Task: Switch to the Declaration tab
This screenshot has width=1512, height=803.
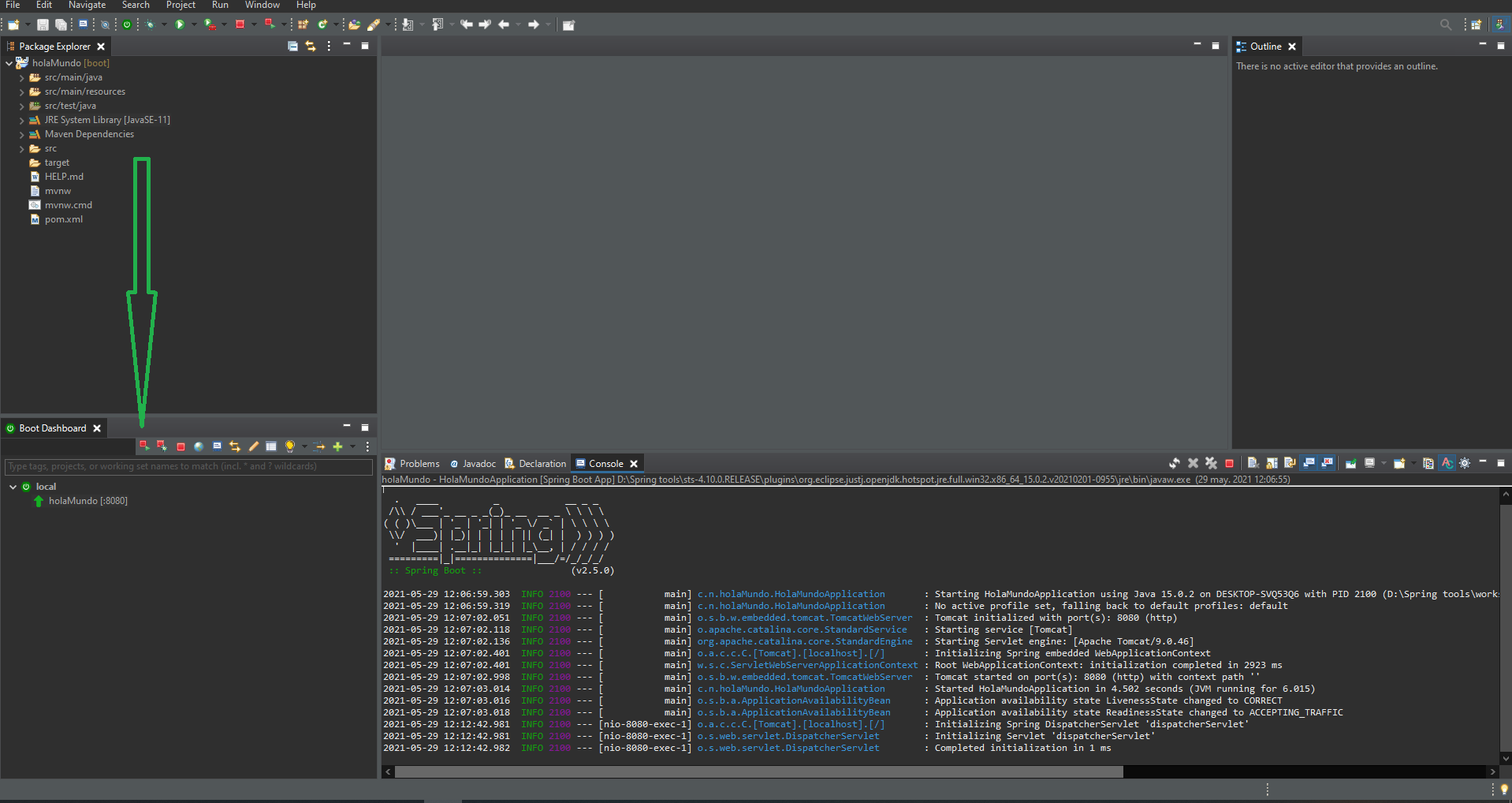Action: click(x=535, y=464)
